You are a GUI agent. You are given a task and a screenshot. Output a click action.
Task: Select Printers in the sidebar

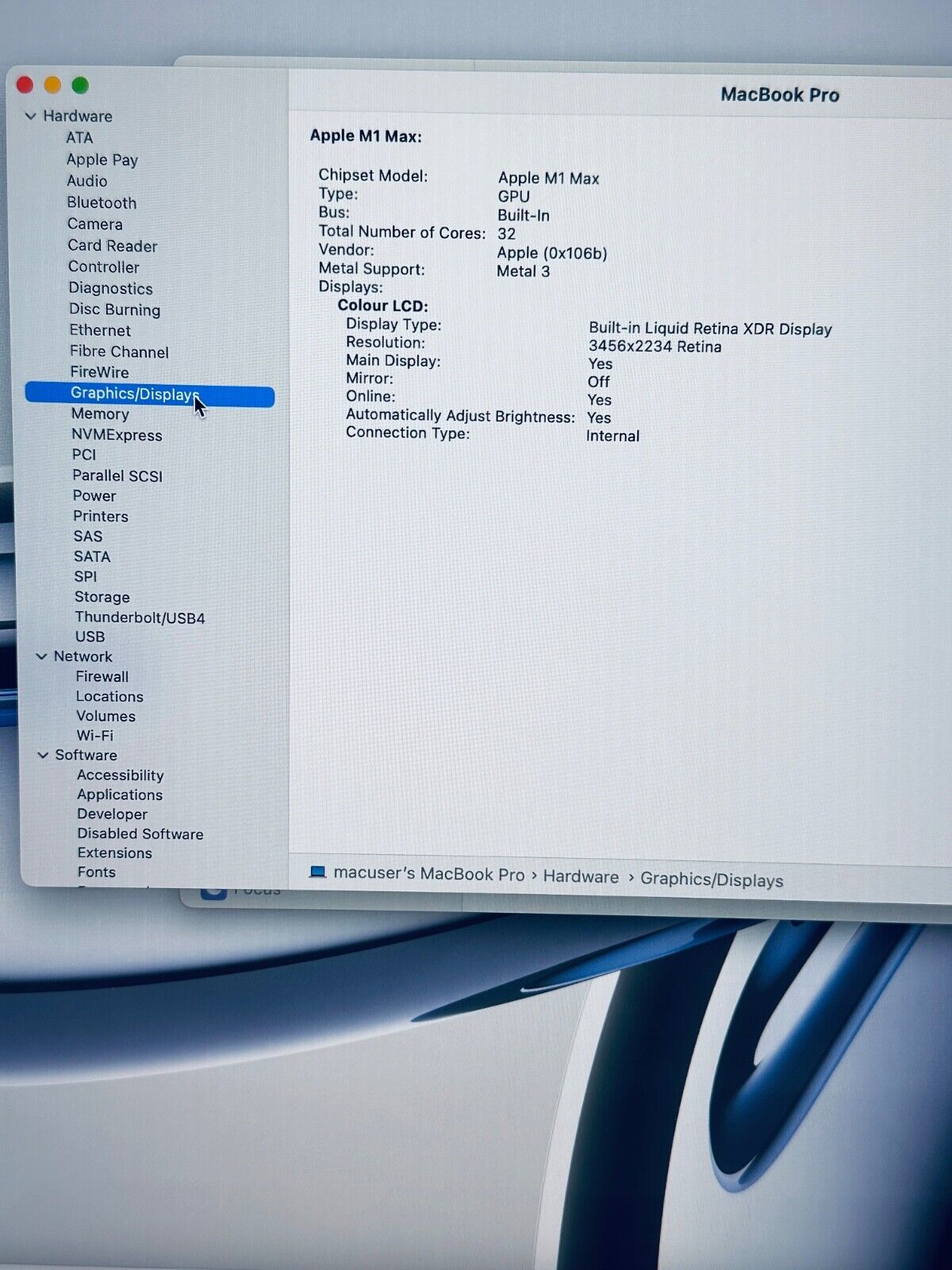coord(101,516)
